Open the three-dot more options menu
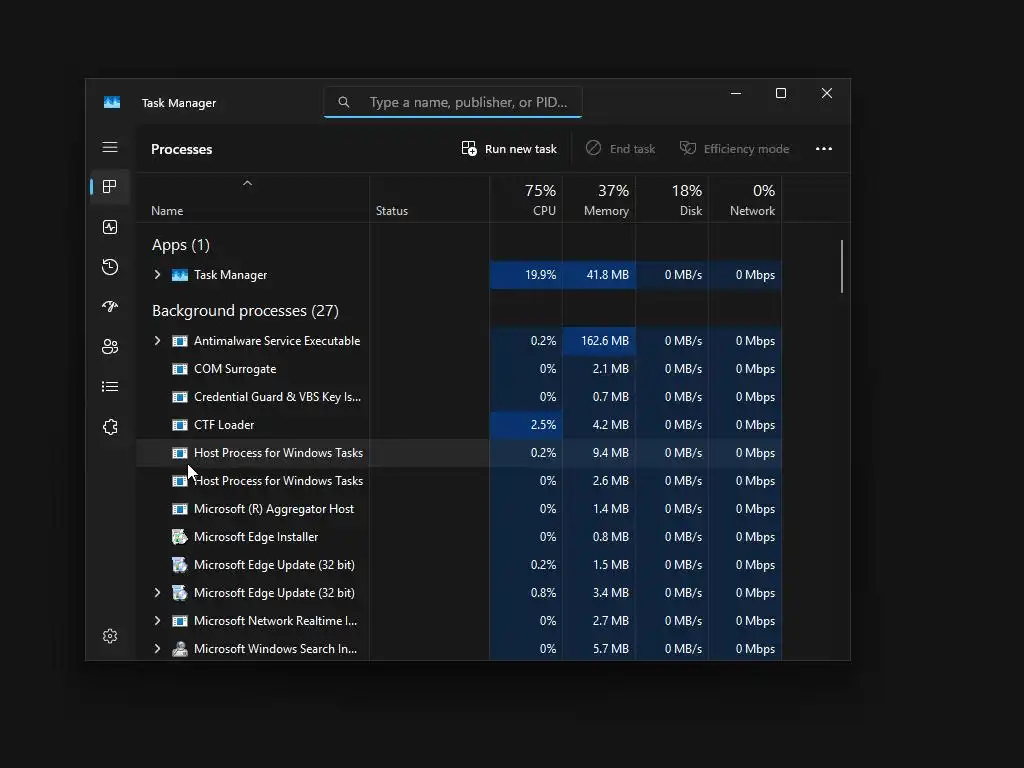 click(824, 149)
